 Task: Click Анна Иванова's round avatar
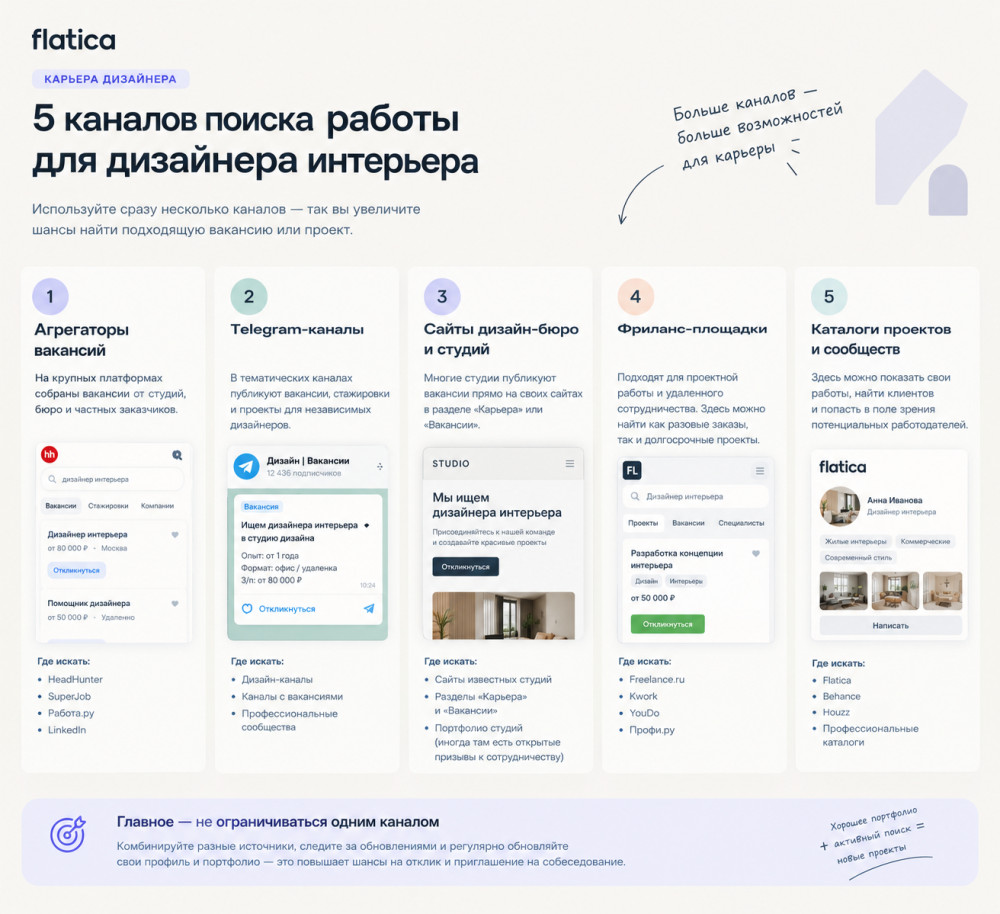[x=840, y=506]
